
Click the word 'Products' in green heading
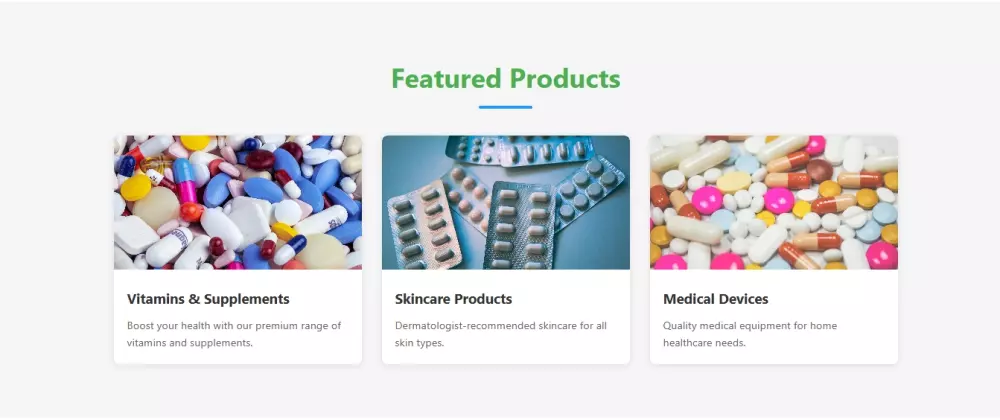coord(565,78)
